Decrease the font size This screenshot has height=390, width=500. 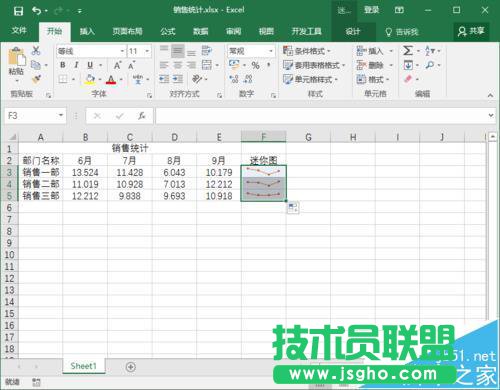132,65
